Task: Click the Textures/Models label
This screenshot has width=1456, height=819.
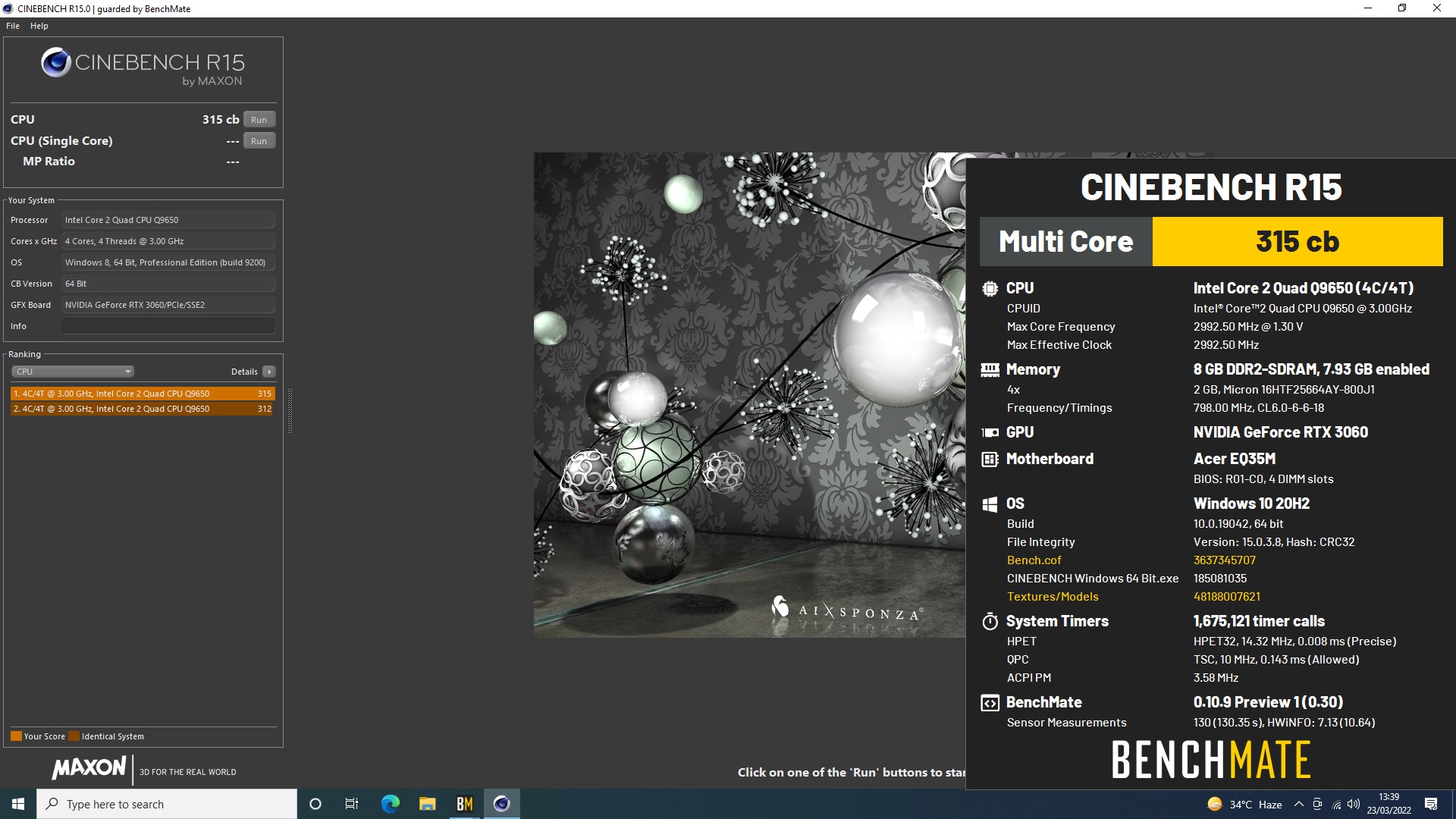Action: pyautogui.click(x=1053, y=597)
